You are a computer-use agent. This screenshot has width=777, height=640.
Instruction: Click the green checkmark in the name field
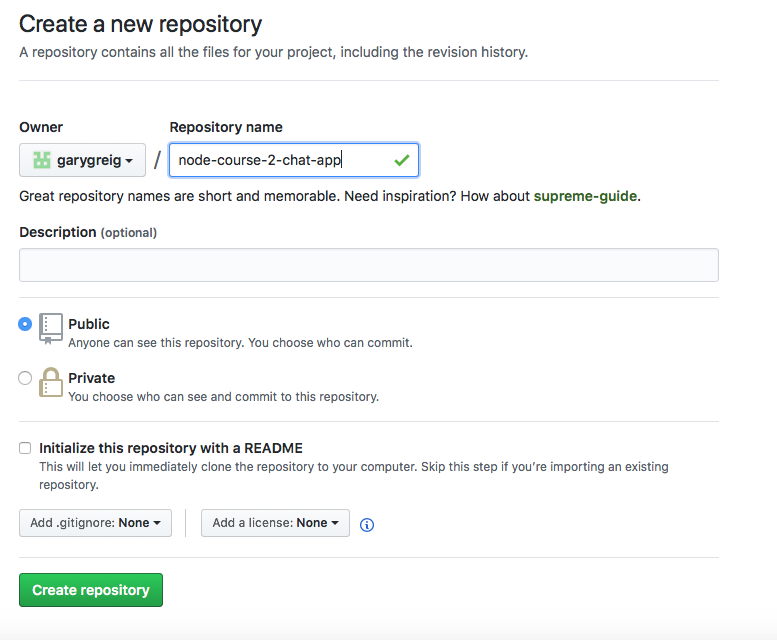click(x=402, y=160)
